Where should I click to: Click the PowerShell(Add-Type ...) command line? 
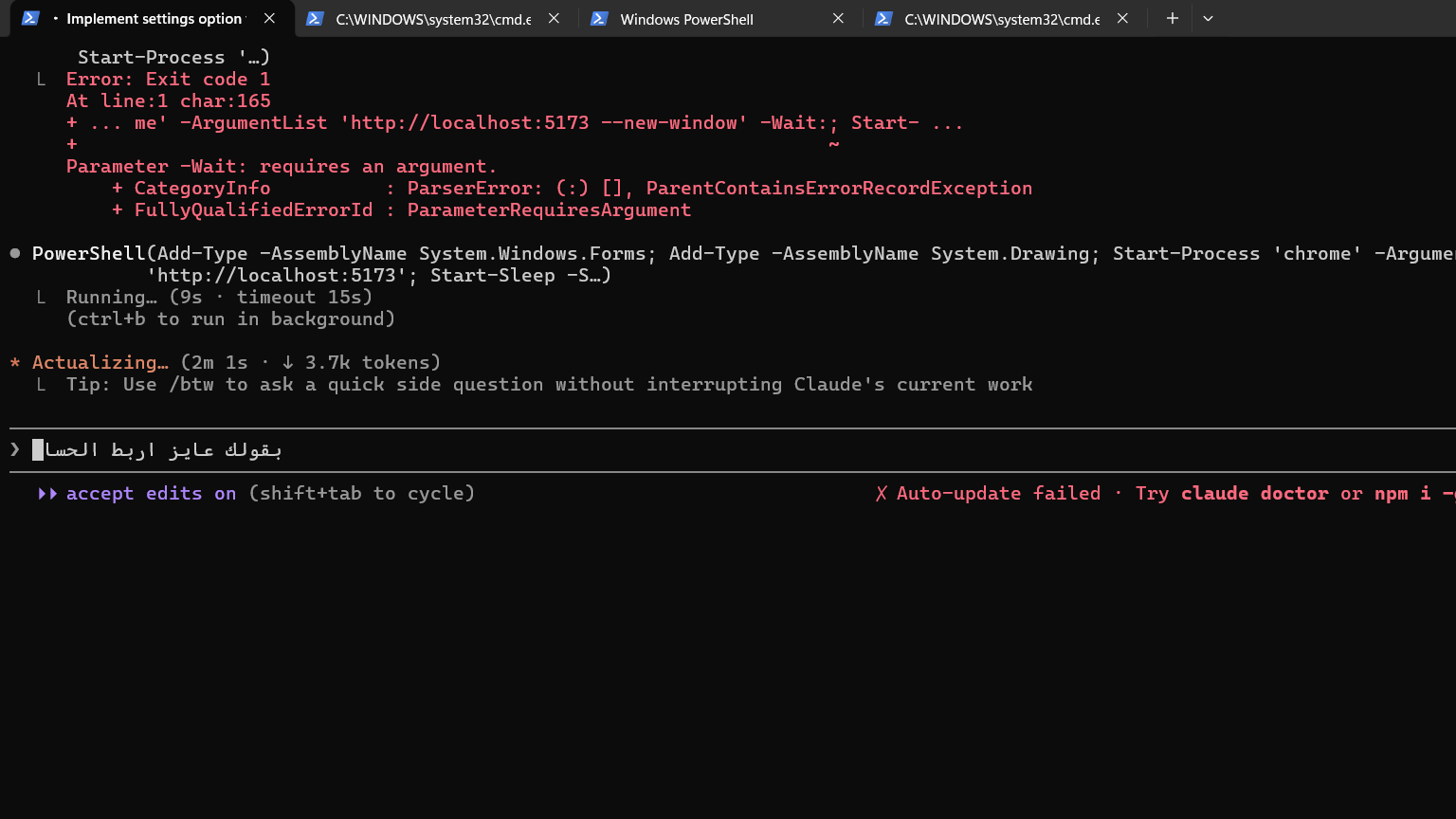(x=743, y=253)
